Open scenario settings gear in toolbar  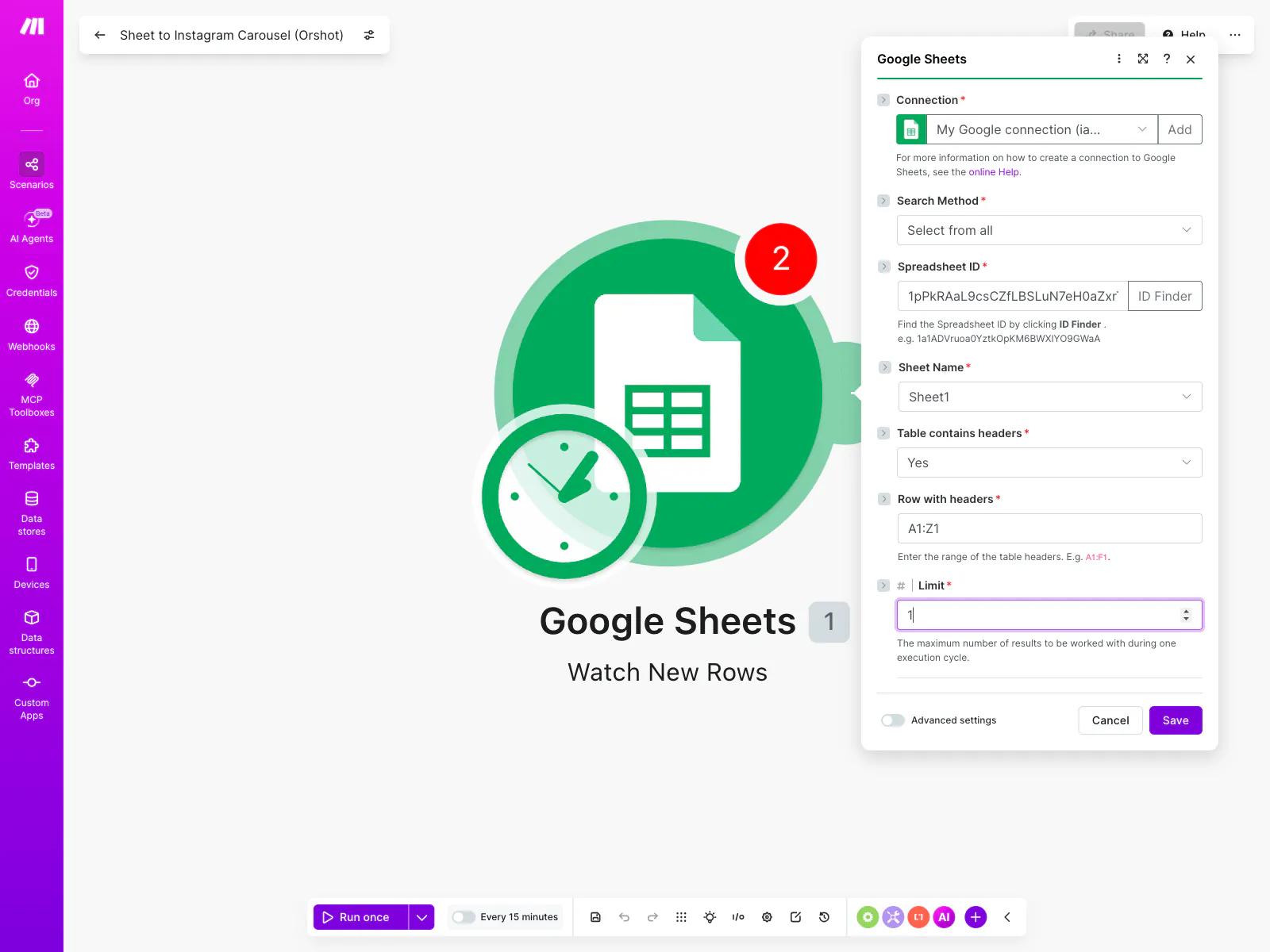(x=767, y=917)
